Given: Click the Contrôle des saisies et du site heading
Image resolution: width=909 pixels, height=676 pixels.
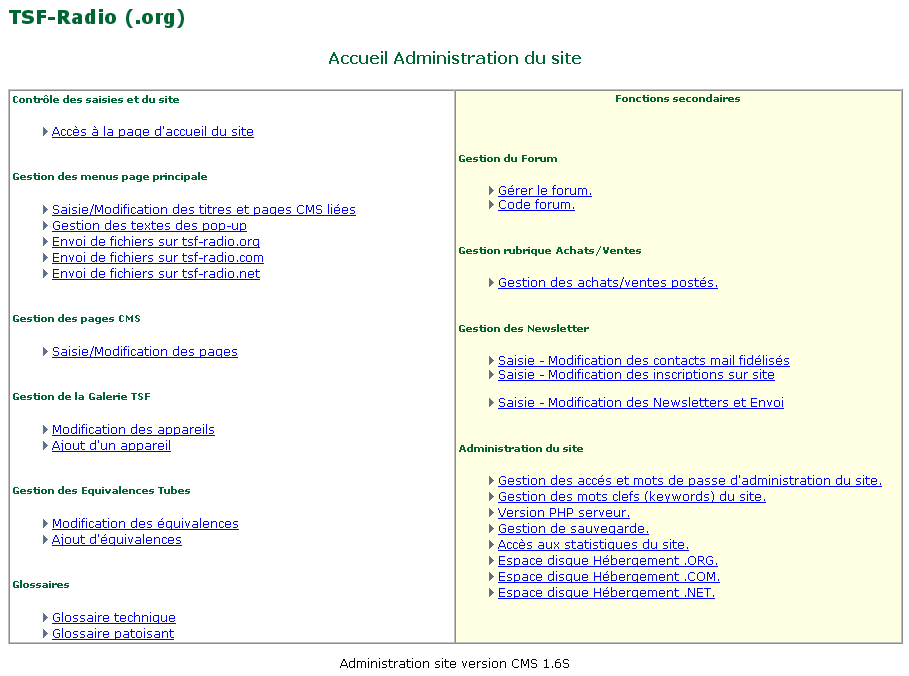Looking at the screenshot, I should [x=96, y=100].
